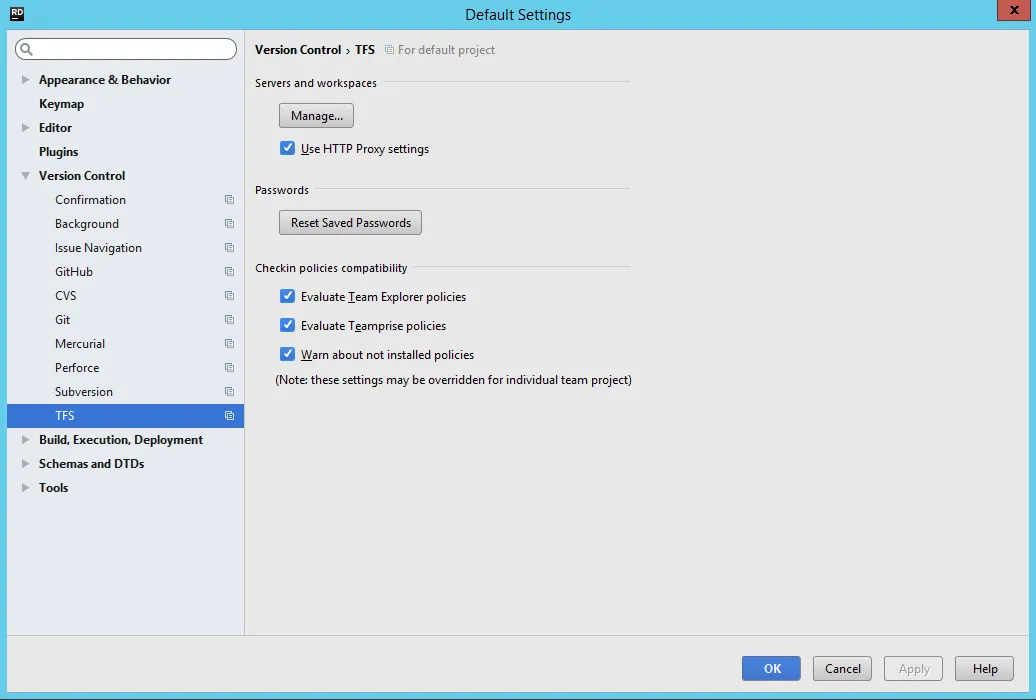The height and width of the screenshot is (700, 1036).
Task: Select Perforce settings item
Action: (x=77, y=368)
